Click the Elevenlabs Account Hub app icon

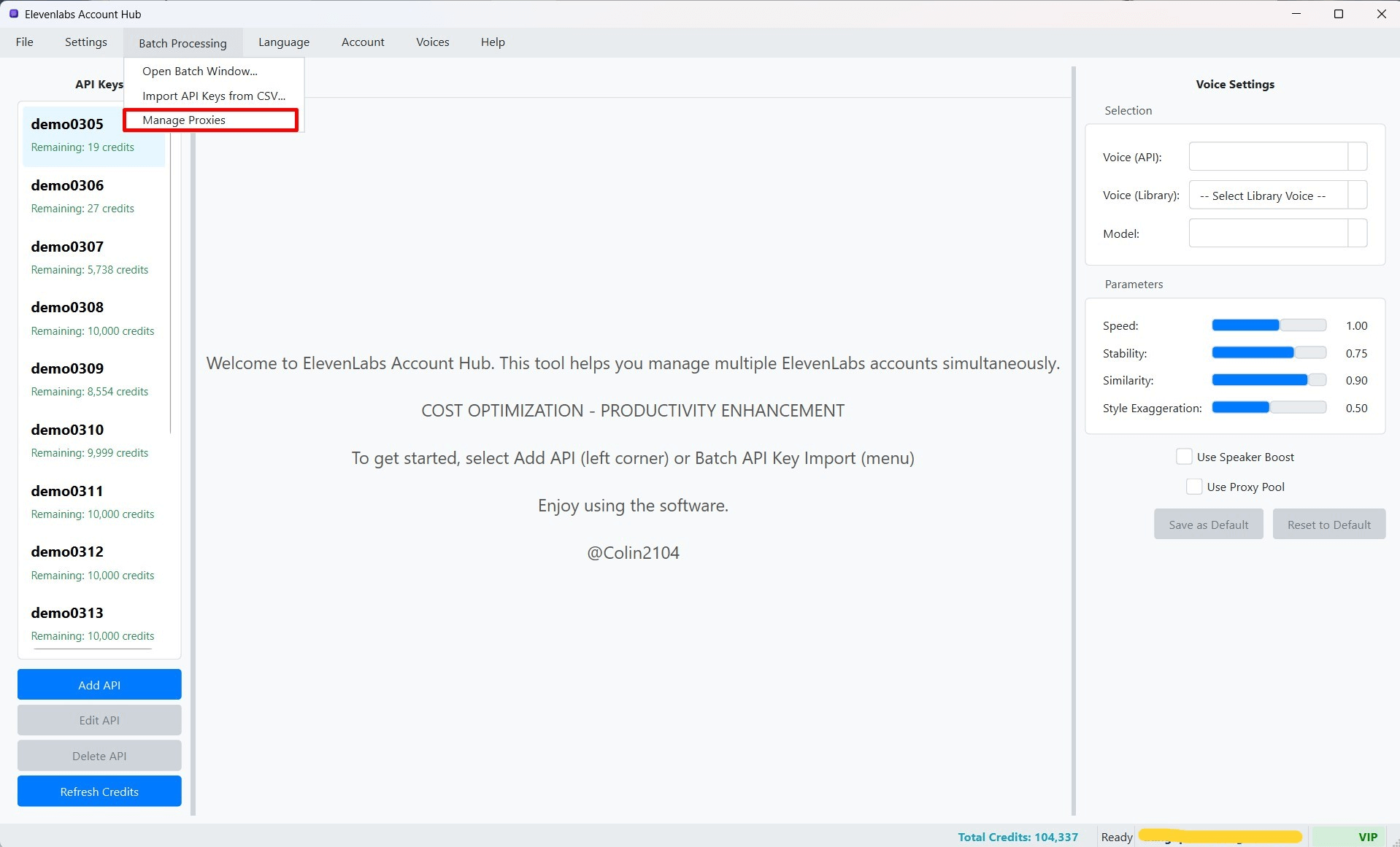[x=13, y=14]
